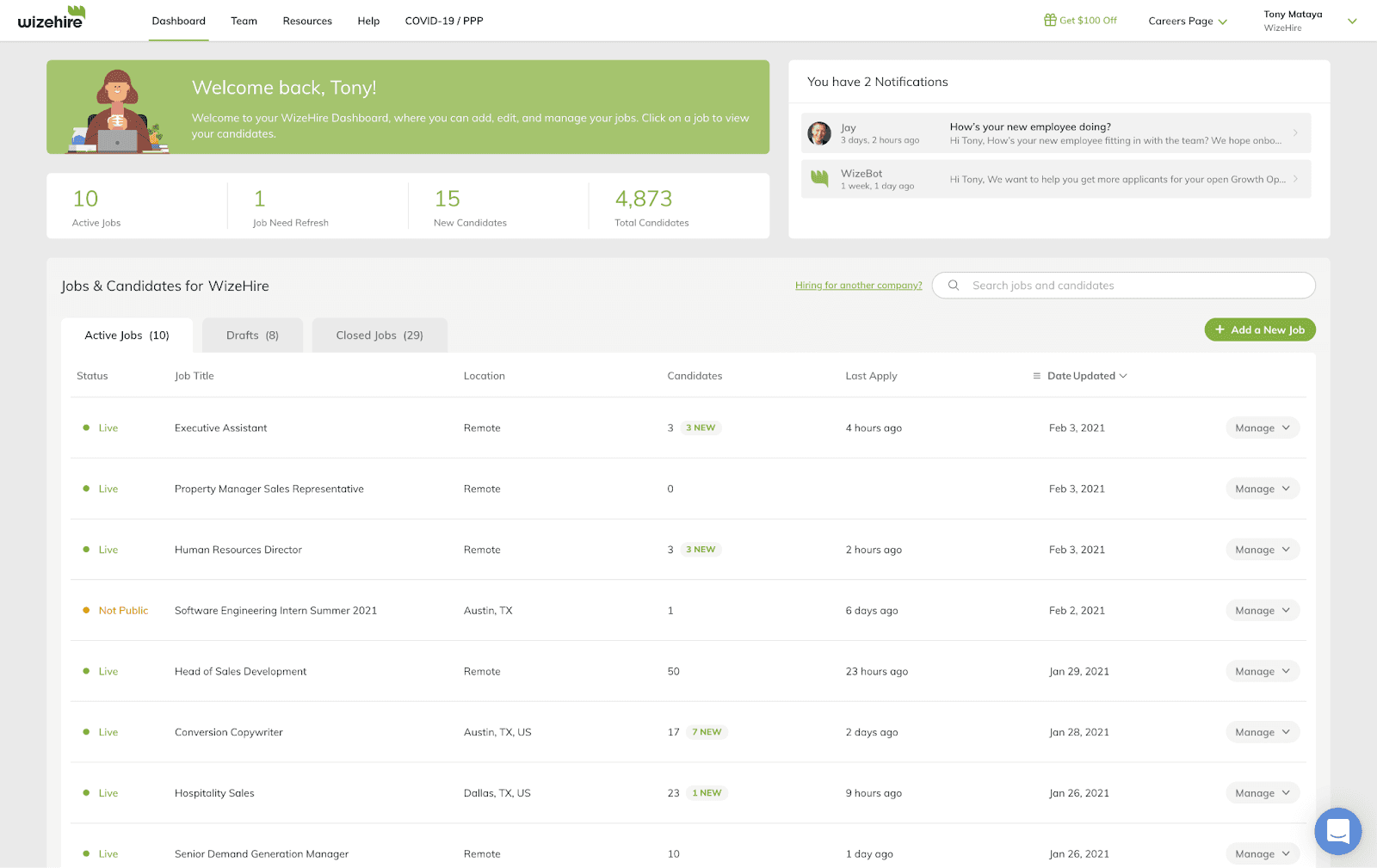Click the sort icon beside Date Updated

[1037, 375]
